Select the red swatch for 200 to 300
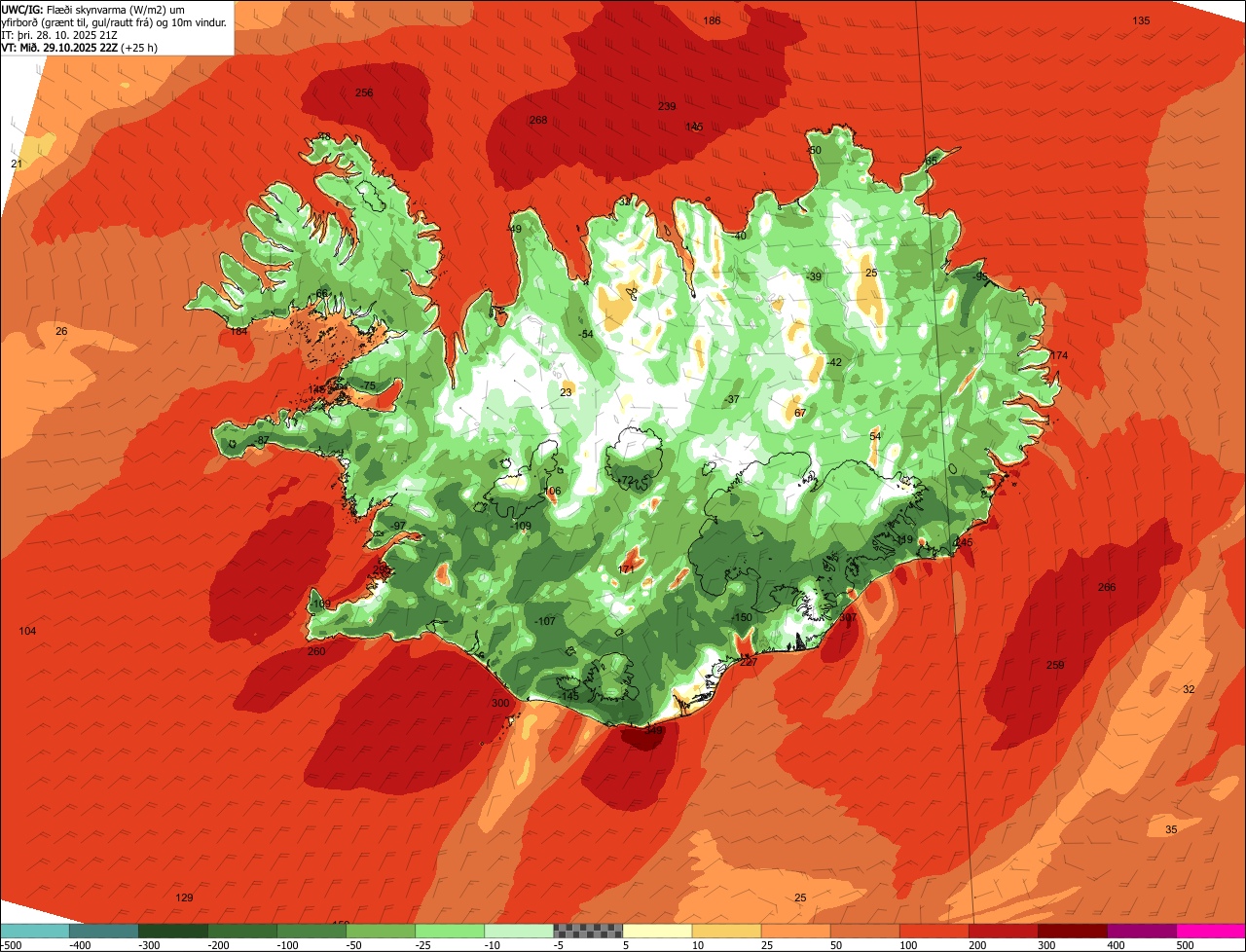Image resolution: width=1246 pixels, height=952 pixels. 1003,930
